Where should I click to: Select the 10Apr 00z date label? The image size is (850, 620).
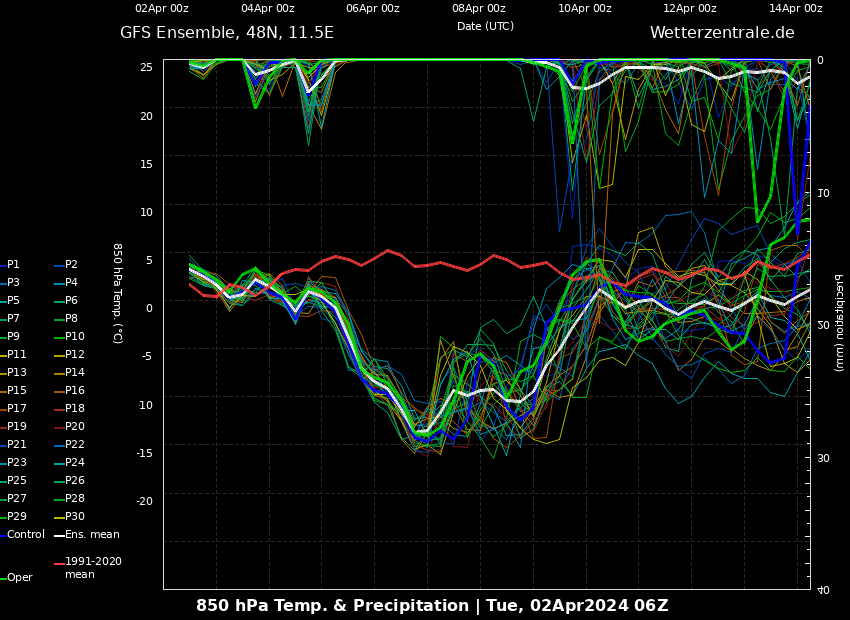[x=584, y=9]
